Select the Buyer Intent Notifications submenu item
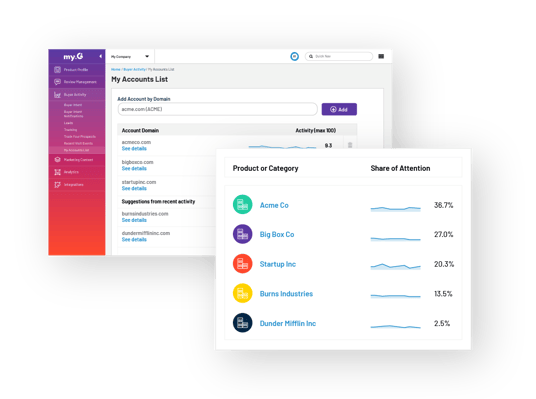 click(x=73, y=114)
